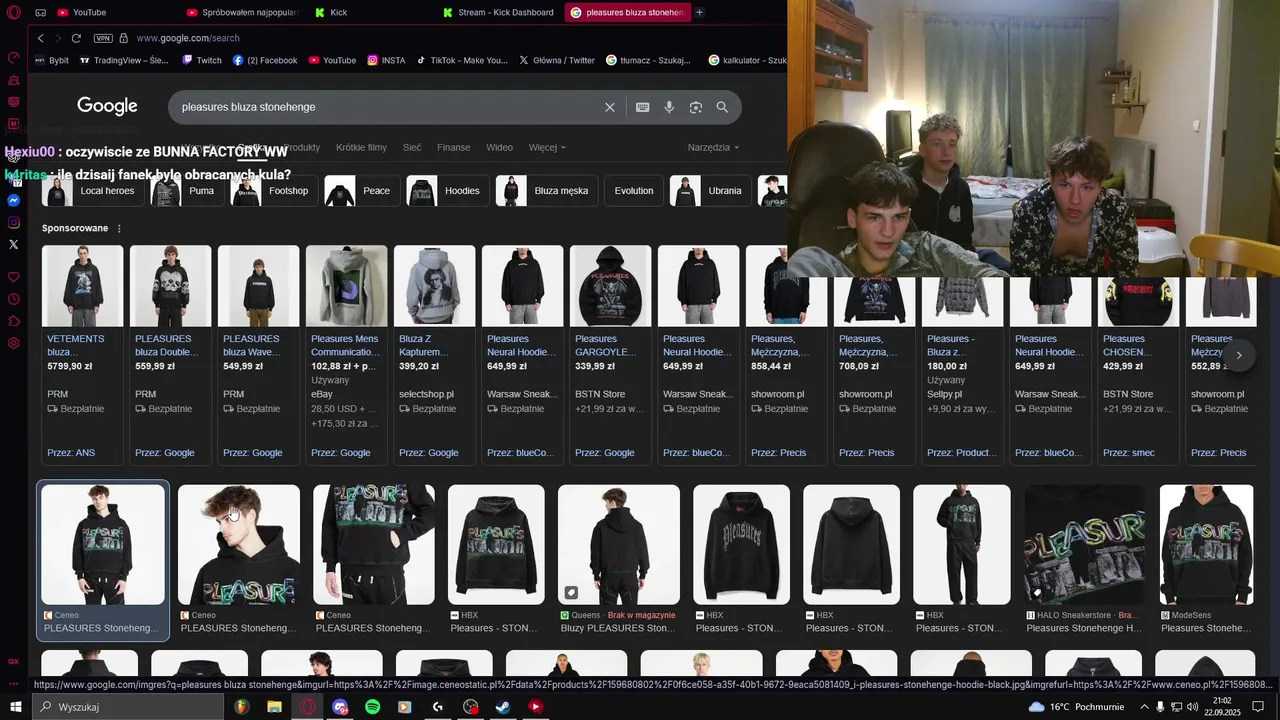Open the TradingView bookmark
The image size is (1280, 720).
(123, 60)
